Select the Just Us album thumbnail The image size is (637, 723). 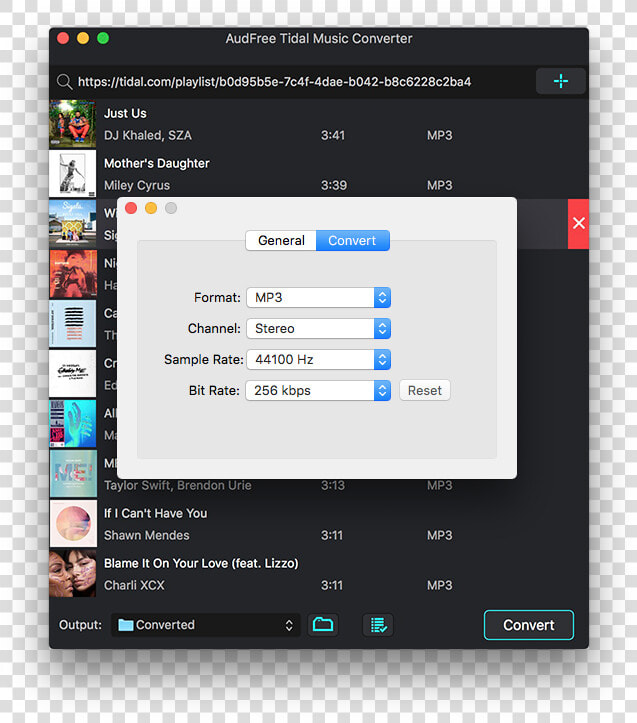[73, 124]
